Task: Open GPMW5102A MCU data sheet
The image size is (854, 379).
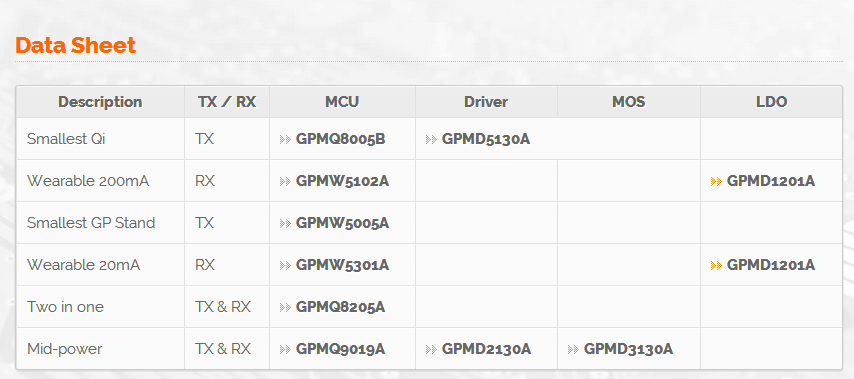Action: [342, 181]
